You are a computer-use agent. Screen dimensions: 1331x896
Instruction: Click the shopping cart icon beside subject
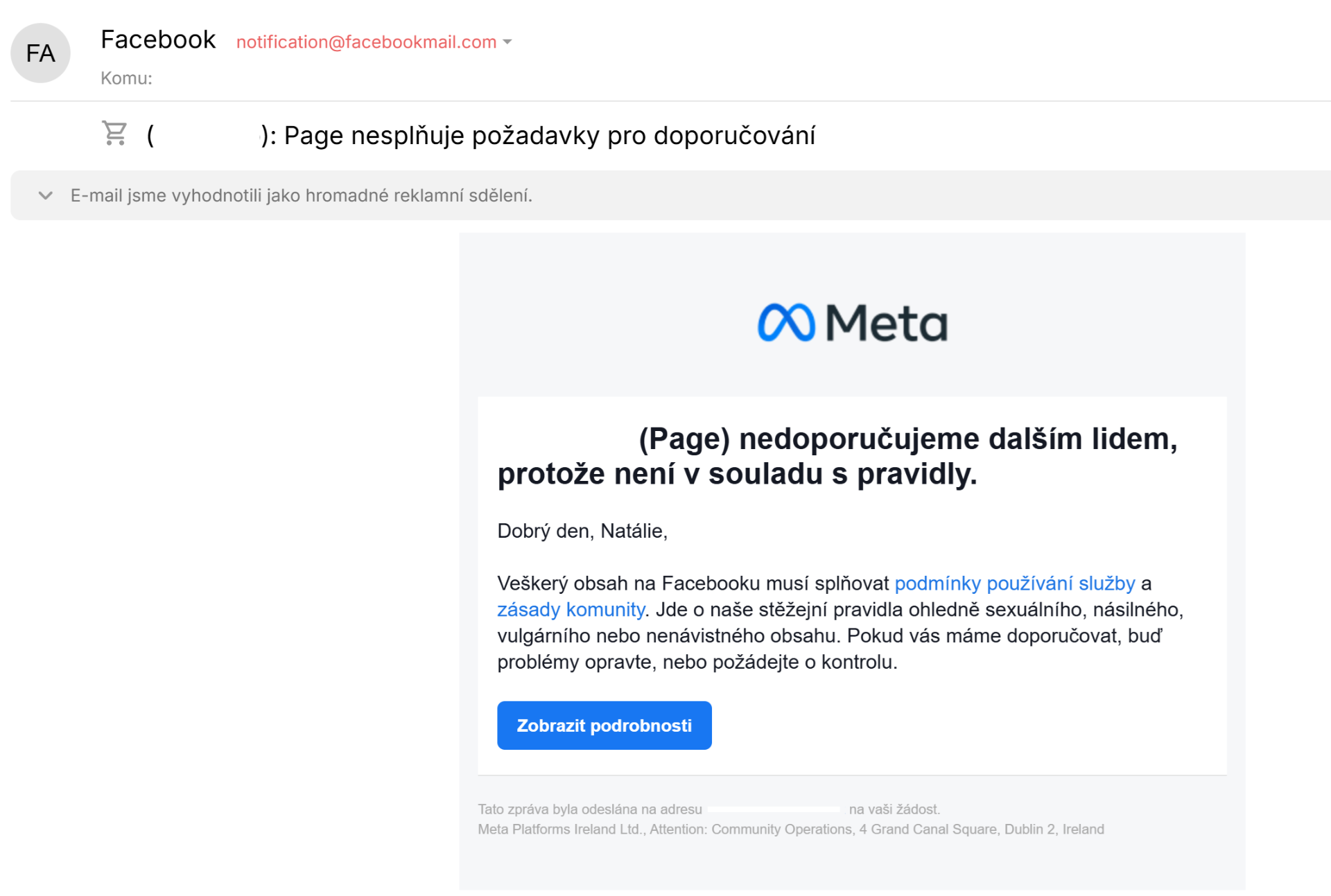(114, 133)
